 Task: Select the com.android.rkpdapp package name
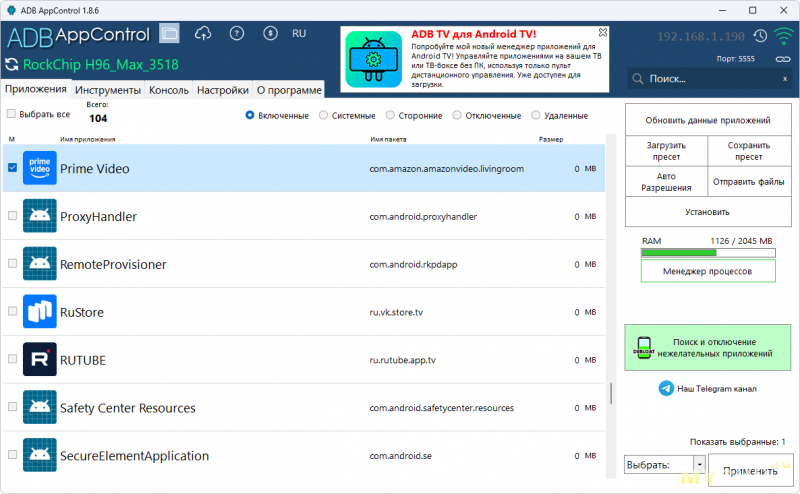tap(413, 264)
